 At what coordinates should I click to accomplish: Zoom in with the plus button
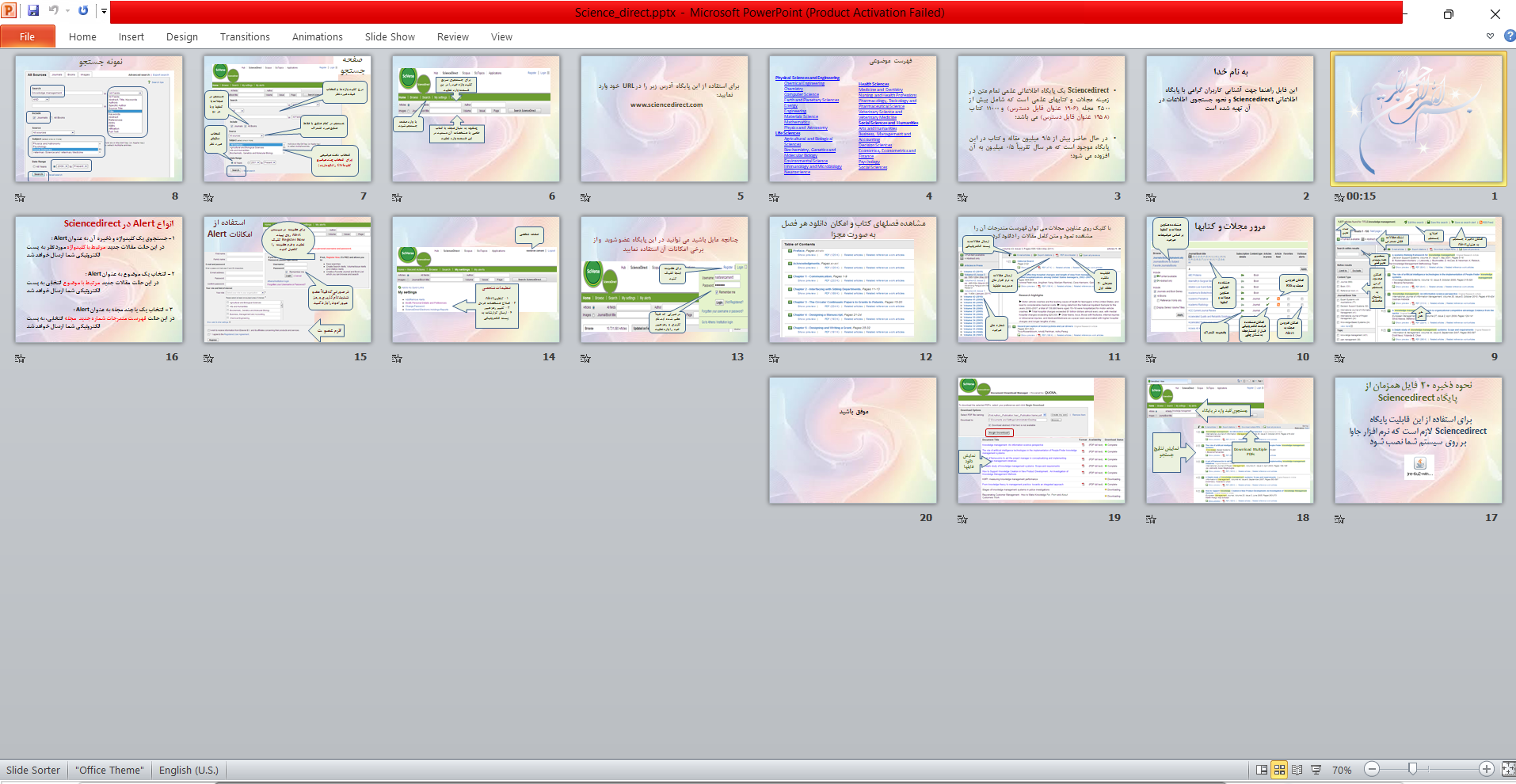click(x=1487, y=769)
